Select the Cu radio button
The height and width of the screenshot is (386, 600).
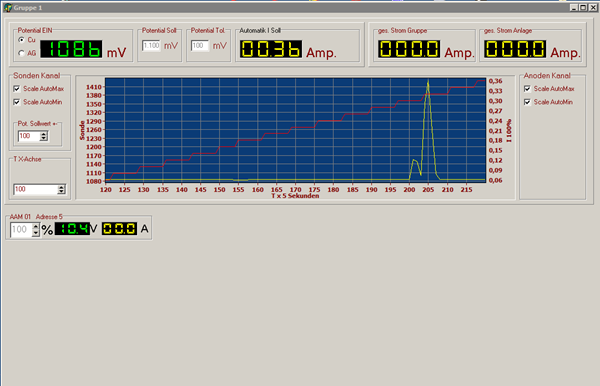pyautogui.click(x=21, y=40)
